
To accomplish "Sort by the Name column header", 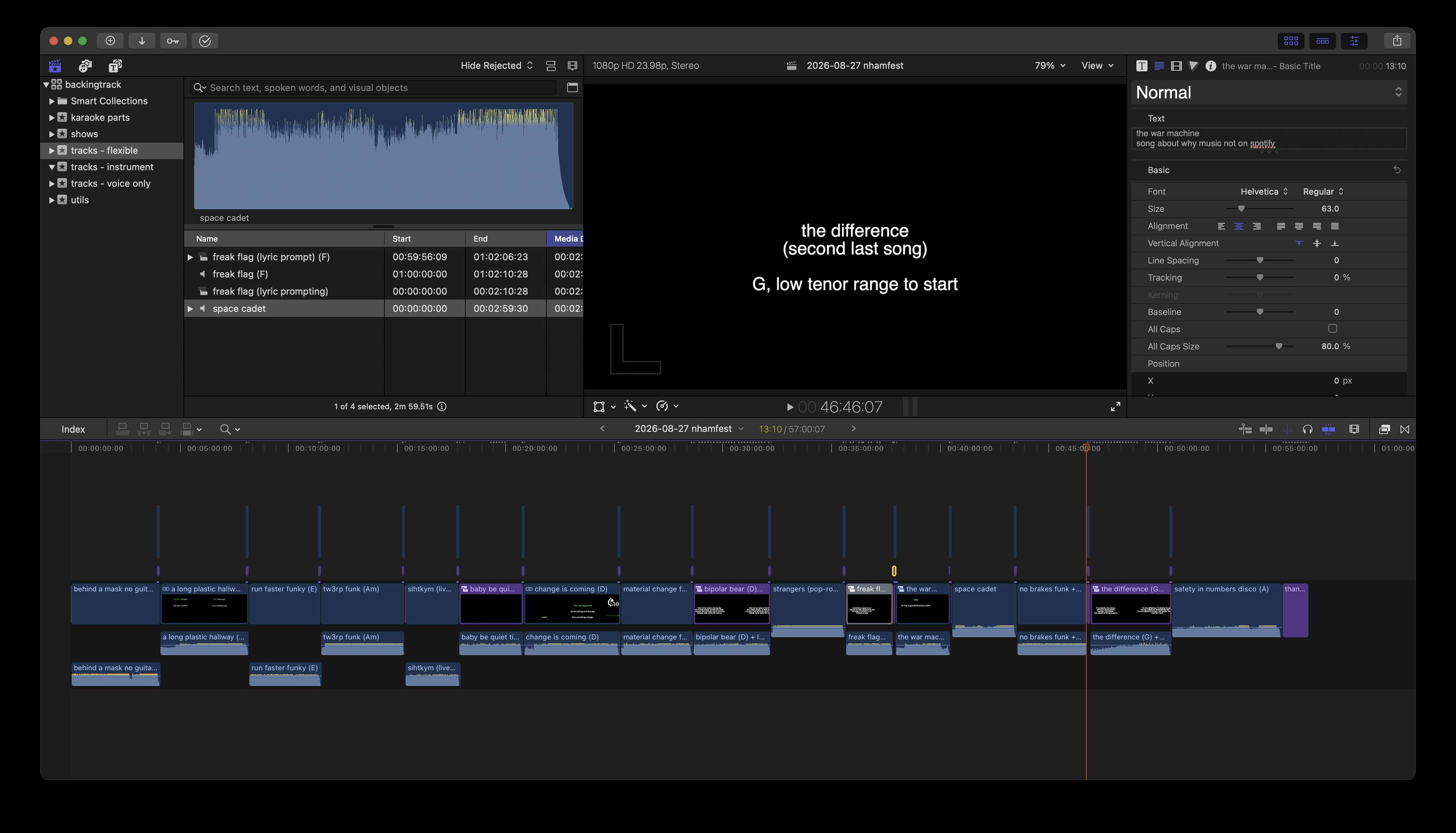I will click(x=284, y=239).
